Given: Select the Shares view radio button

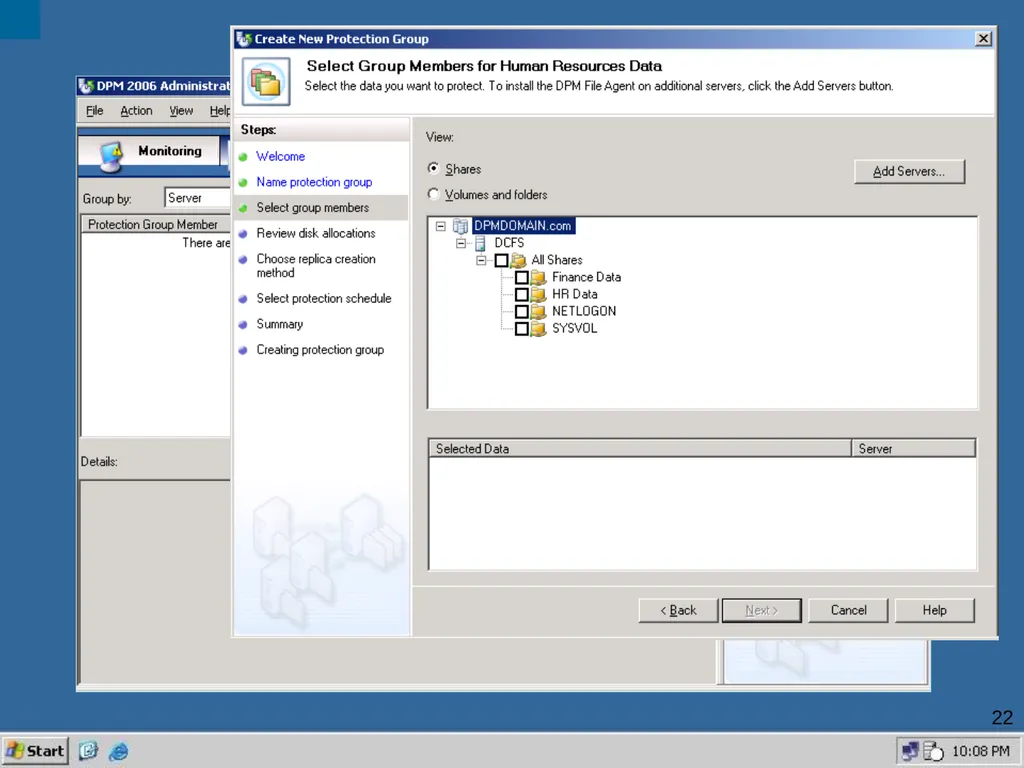Looking at the screenshot, I should (x=433, y=168).
